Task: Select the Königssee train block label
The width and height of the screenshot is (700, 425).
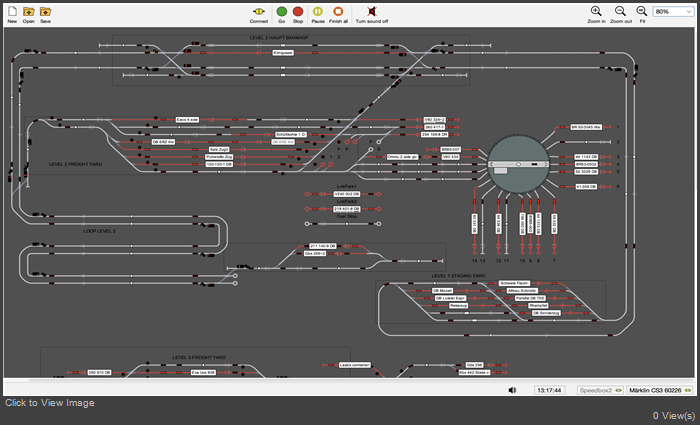Action: [283, 52]
